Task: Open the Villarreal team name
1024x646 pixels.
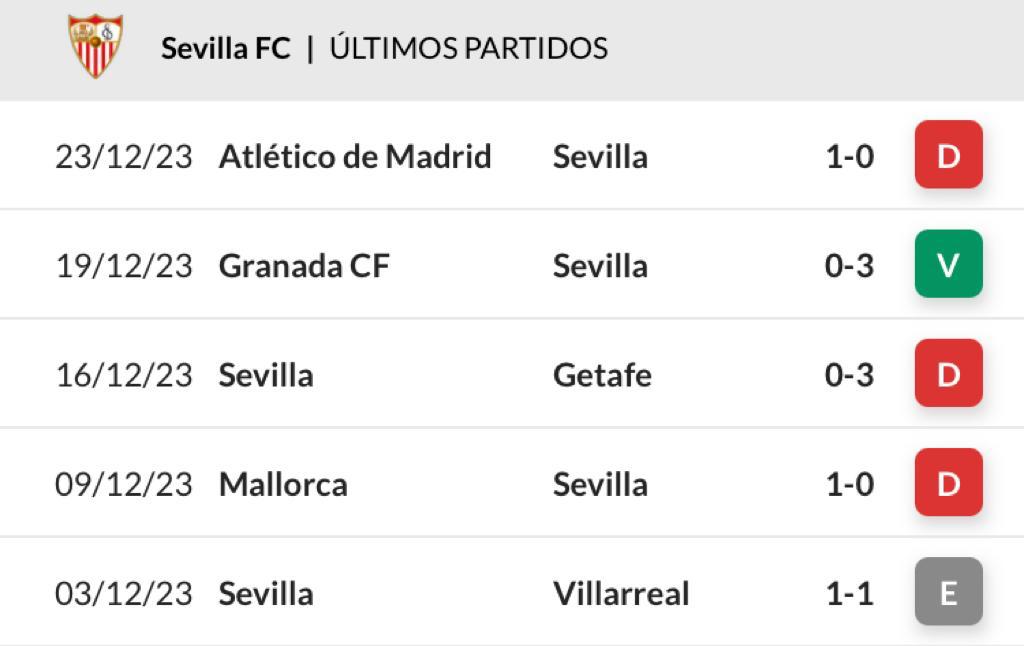Action: click(621, 594)
